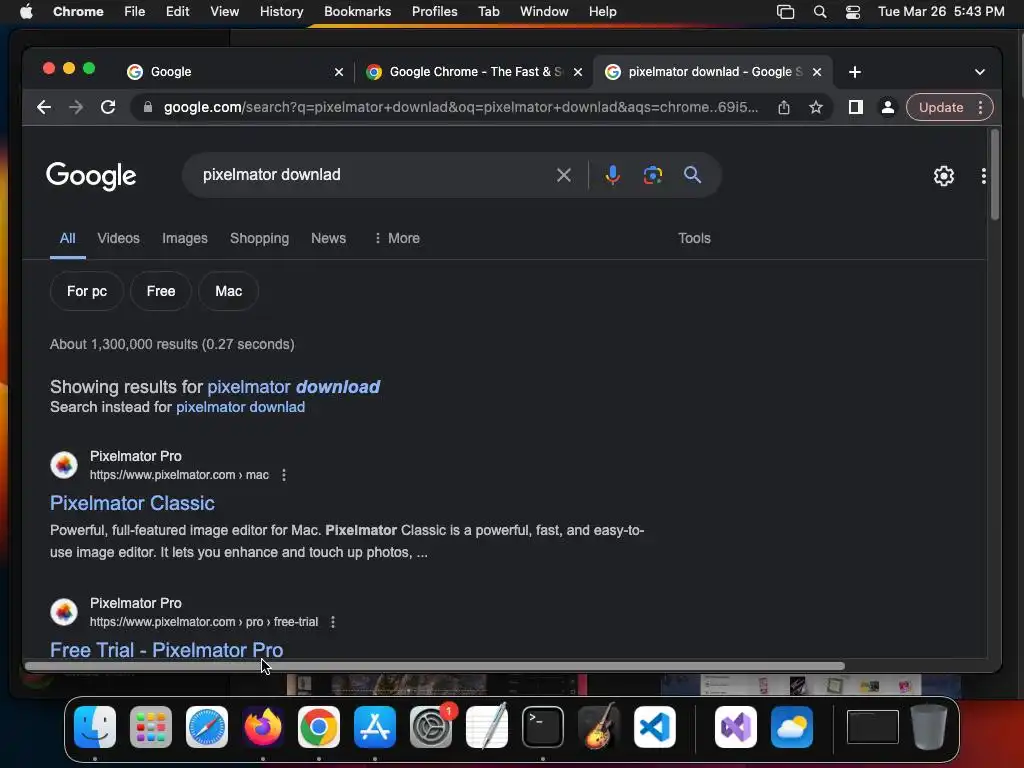This screenshot has height=768, width=1024.
Task: Click the vertical page scrollbar
Action: (x=995, y=174)
